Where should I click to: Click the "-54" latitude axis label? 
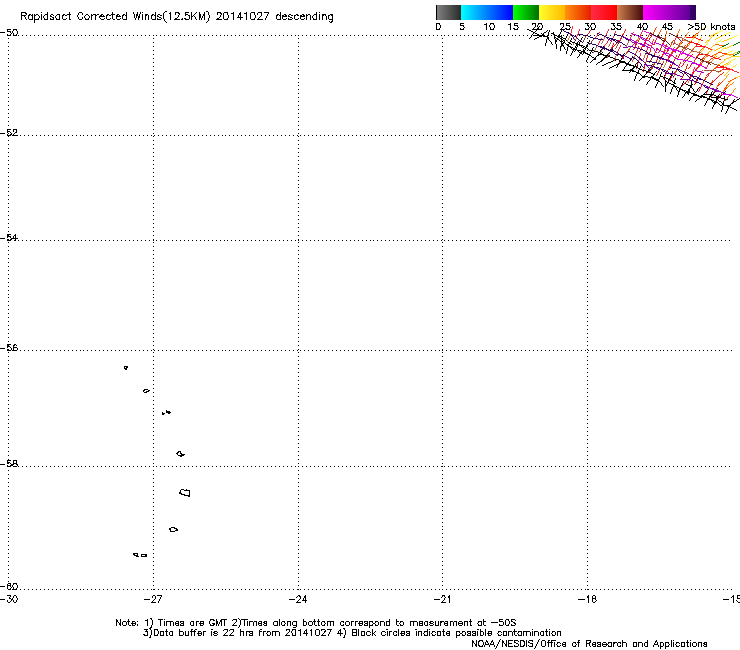[9, 237]
